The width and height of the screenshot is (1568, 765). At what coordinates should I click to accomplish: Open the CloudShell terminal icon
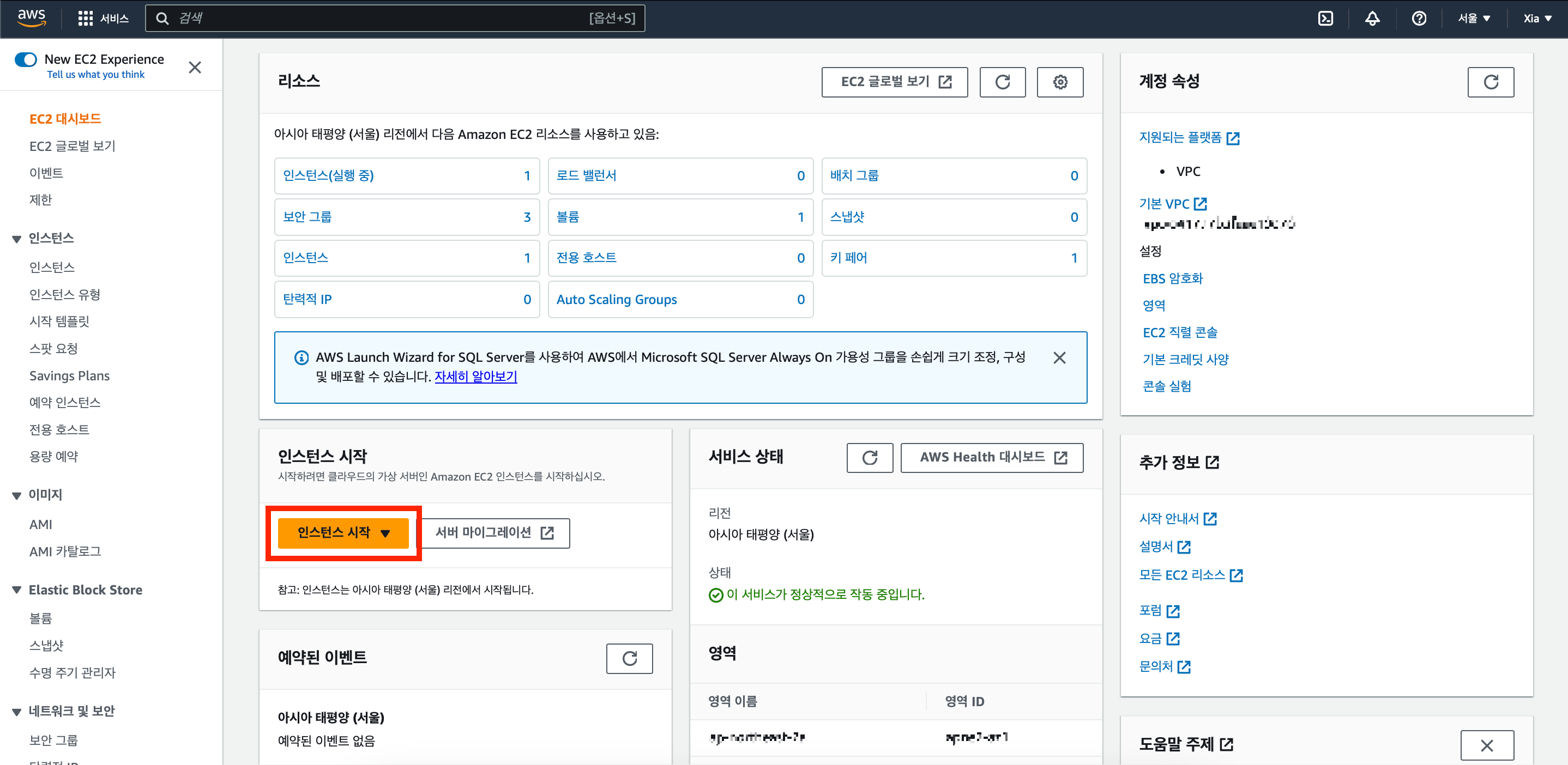click(x=1325, y=18)
